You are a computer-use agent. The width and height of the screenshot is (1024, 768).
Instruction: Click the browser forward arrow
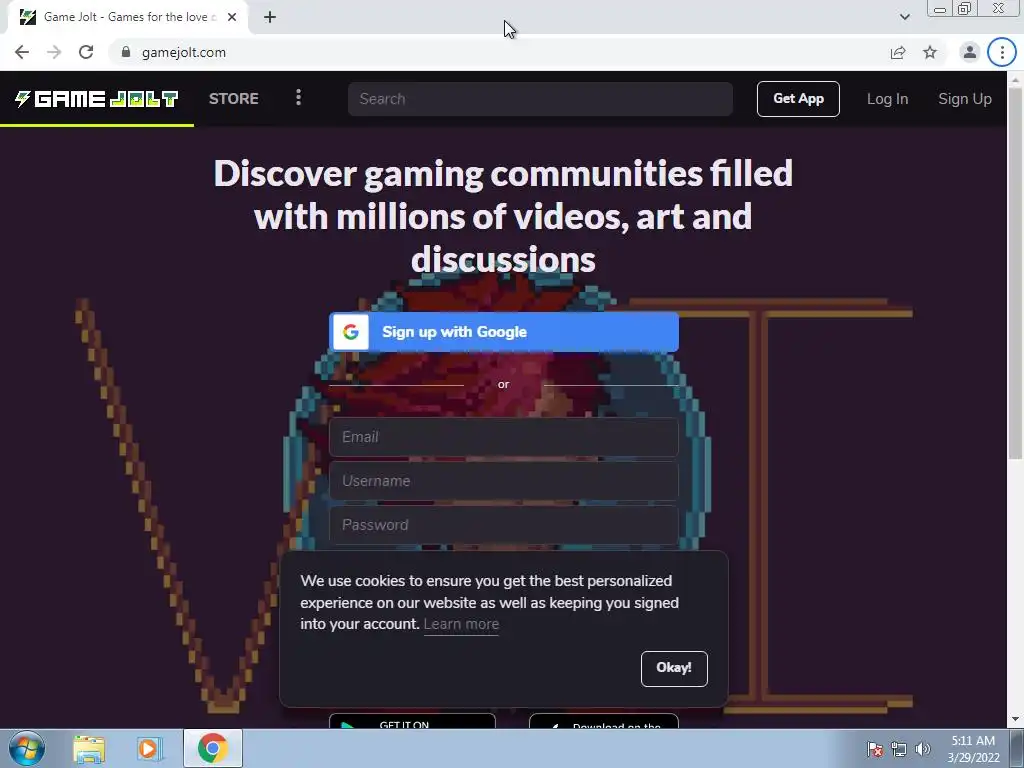[x=54, y=52]
